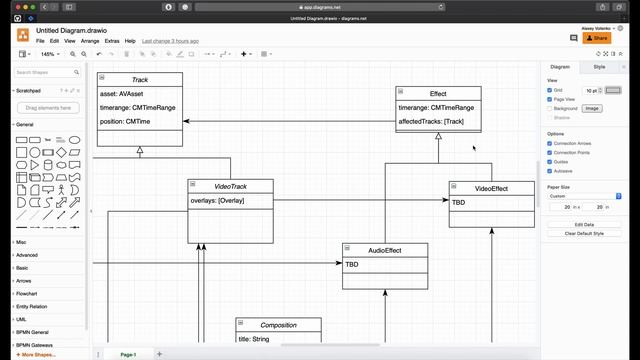Click the shadow toggle toolbar icon
Screen dimensions: 640x360
[191, 54]
